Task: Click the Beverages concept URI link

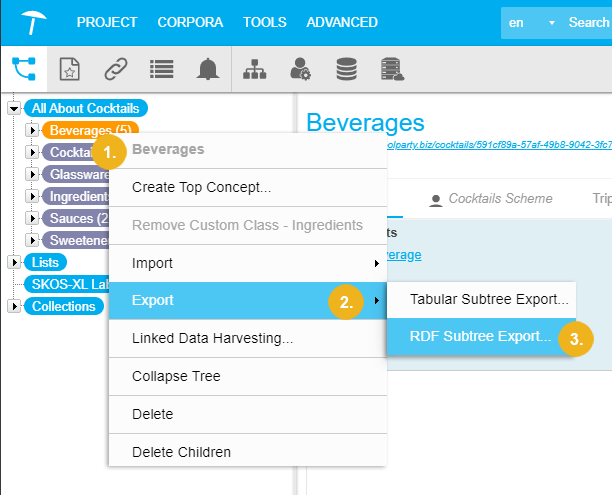Action: [x=500, y=144]
